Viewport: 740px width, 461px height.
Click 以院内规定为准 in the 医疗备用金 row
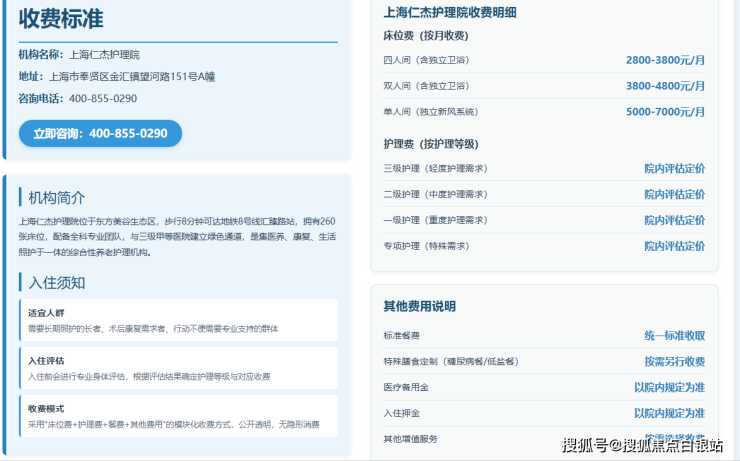click(x=670, y=388)
